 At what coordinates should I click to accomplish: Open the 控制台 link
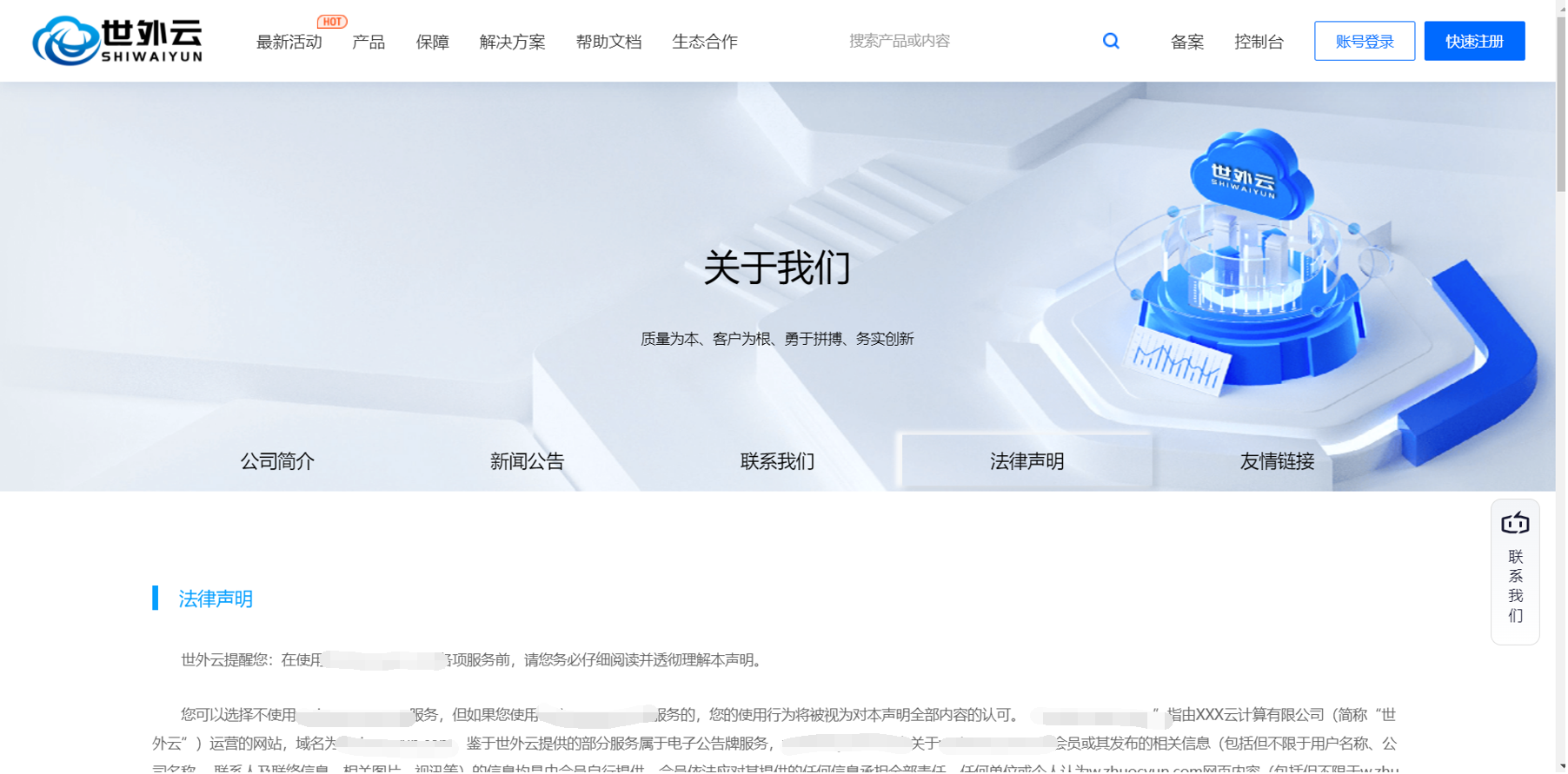[1260, 42]
